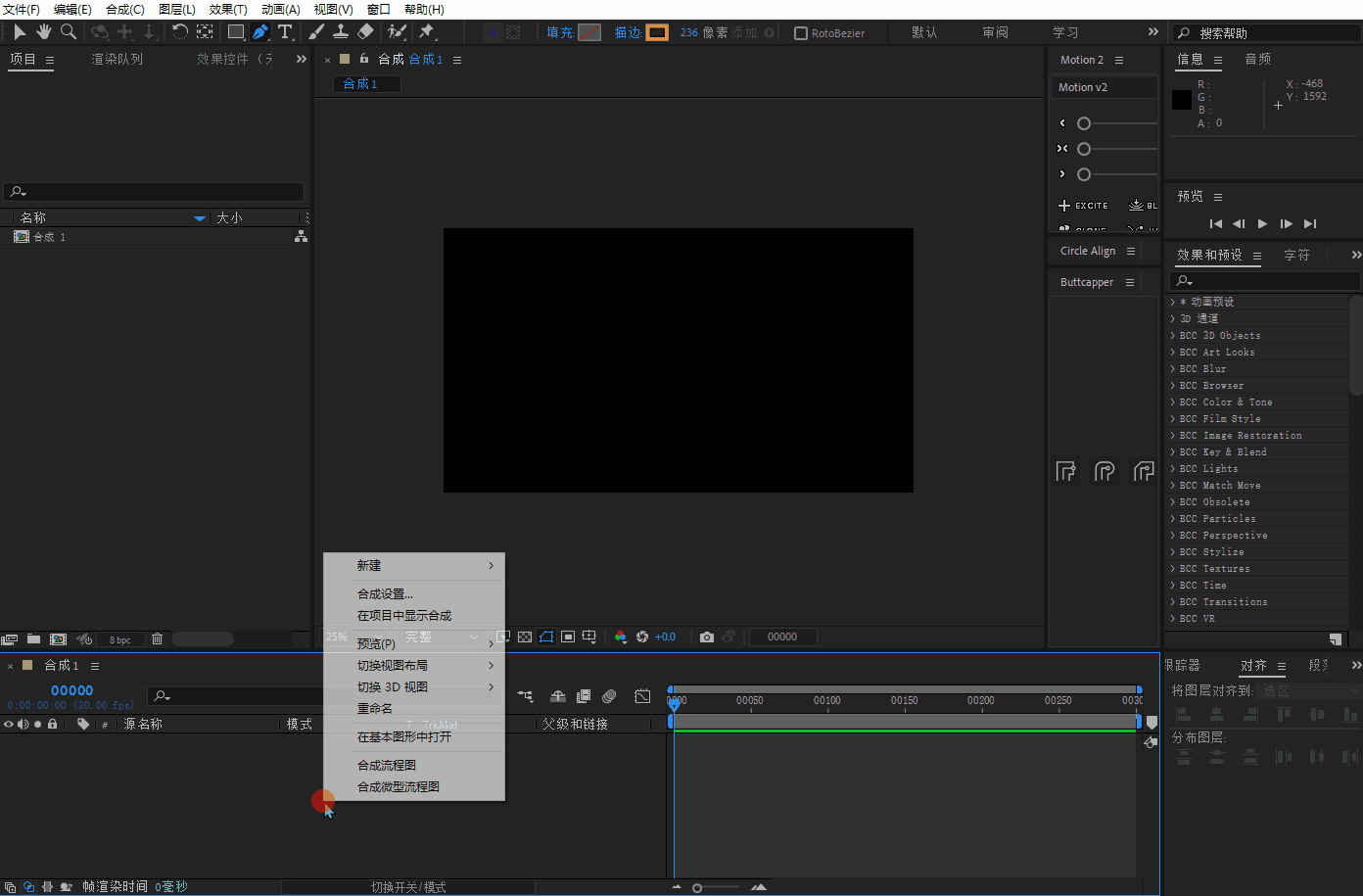
Task: Switch to the 音频 tab
Action: (x=1258, y=59)
